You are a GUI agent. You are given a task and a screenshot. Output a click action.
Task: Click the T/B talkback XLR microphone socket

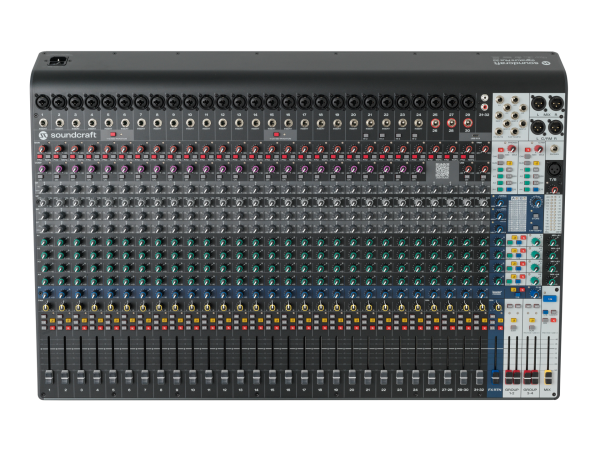[x=554, y=168]
